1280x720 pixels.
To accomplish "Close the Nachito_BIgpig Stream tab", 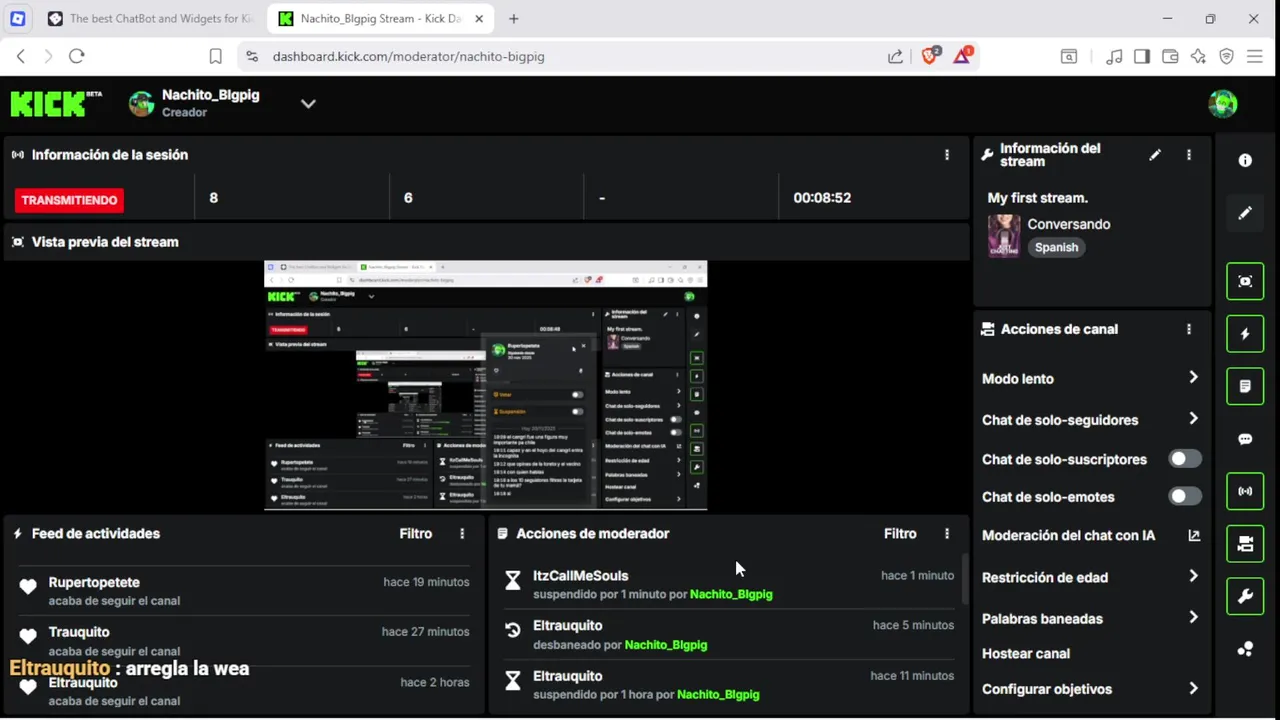I will (x=479, y=18).
